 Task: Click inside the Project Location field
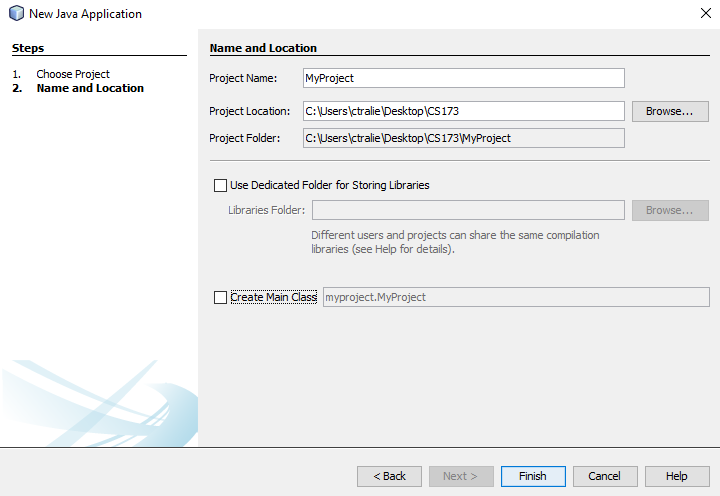464,111
